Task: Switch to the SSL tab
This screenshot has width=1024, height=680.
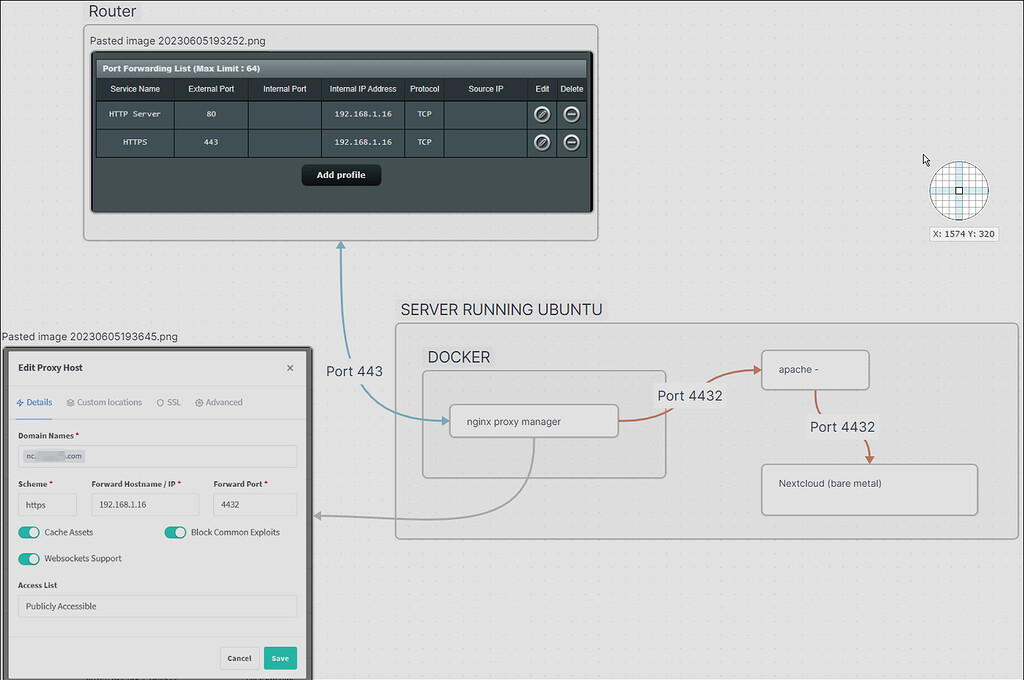Action: [x=168, y=402]
